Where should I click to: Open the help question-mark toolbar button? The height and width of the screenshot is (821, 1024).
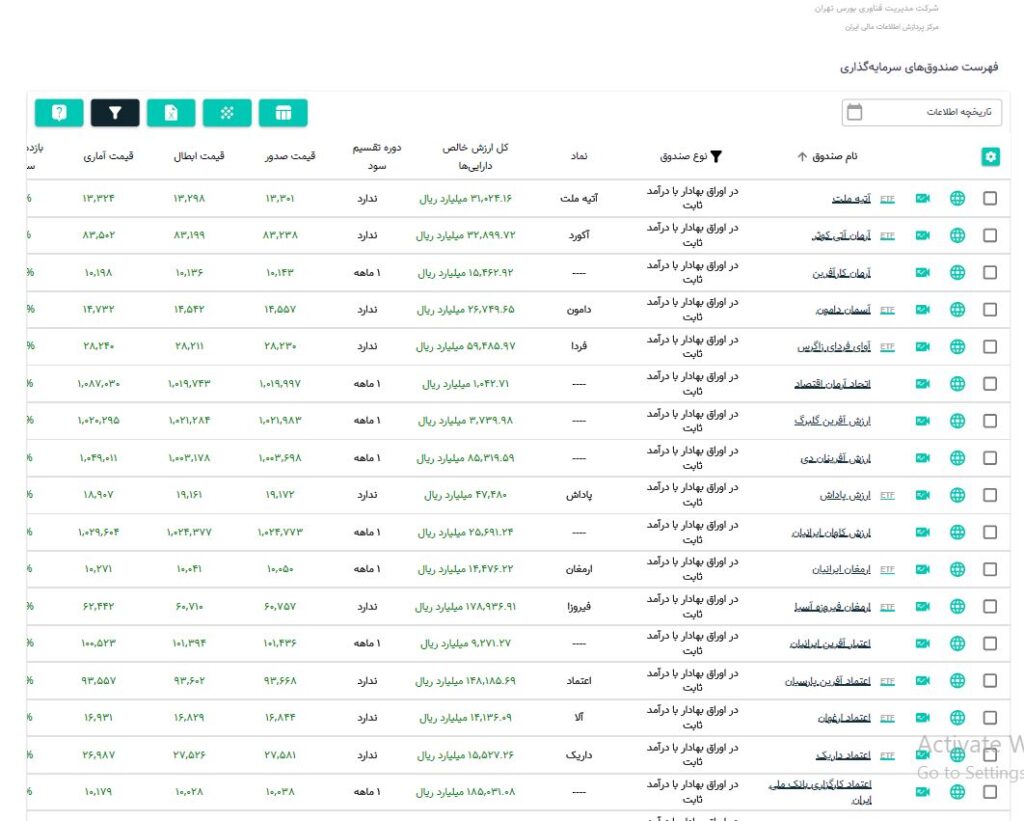pyautogui.click(x=59, y=113)
